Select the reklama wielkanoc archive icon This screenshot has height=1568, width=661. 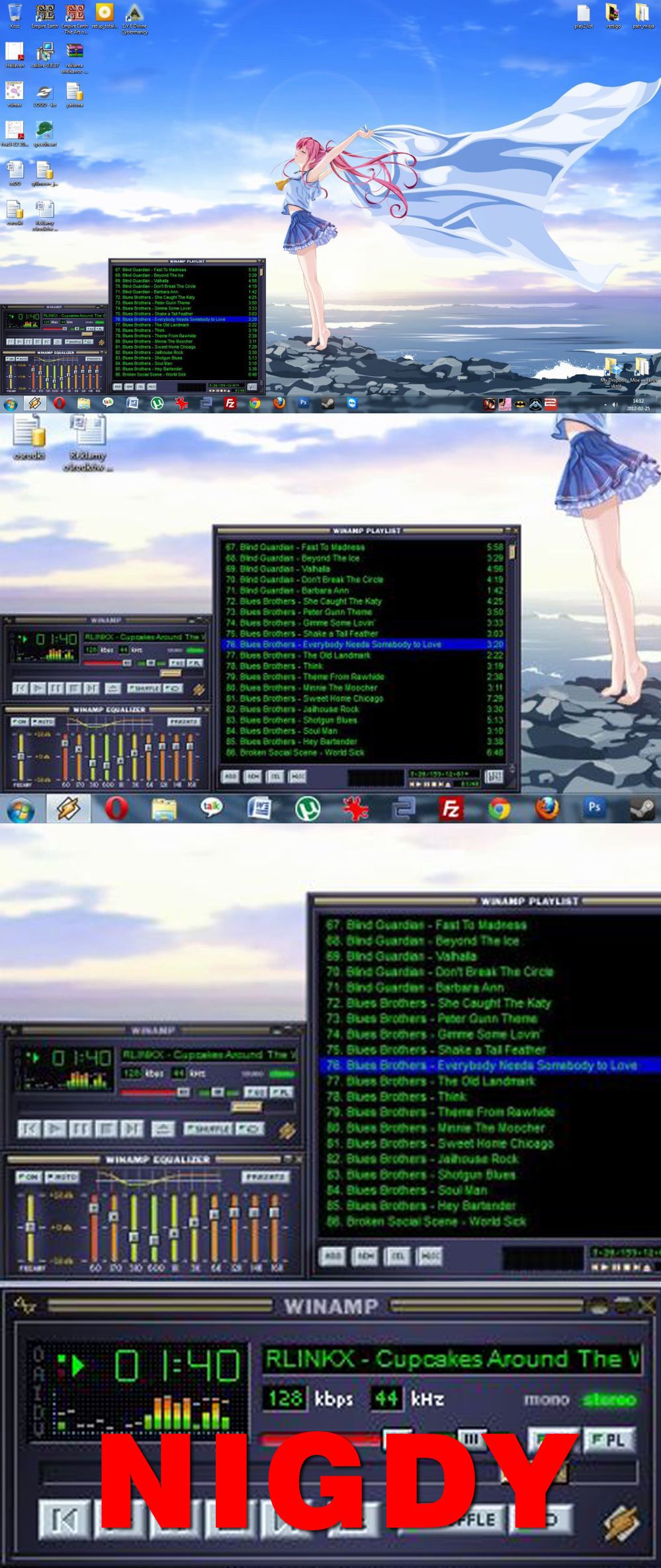(74, 58)
